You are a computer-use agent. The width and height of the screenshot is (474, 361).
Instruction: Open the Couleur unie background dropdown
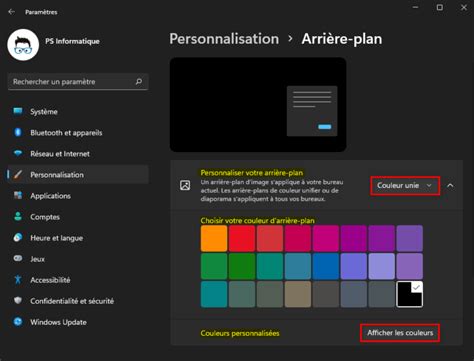405,186
